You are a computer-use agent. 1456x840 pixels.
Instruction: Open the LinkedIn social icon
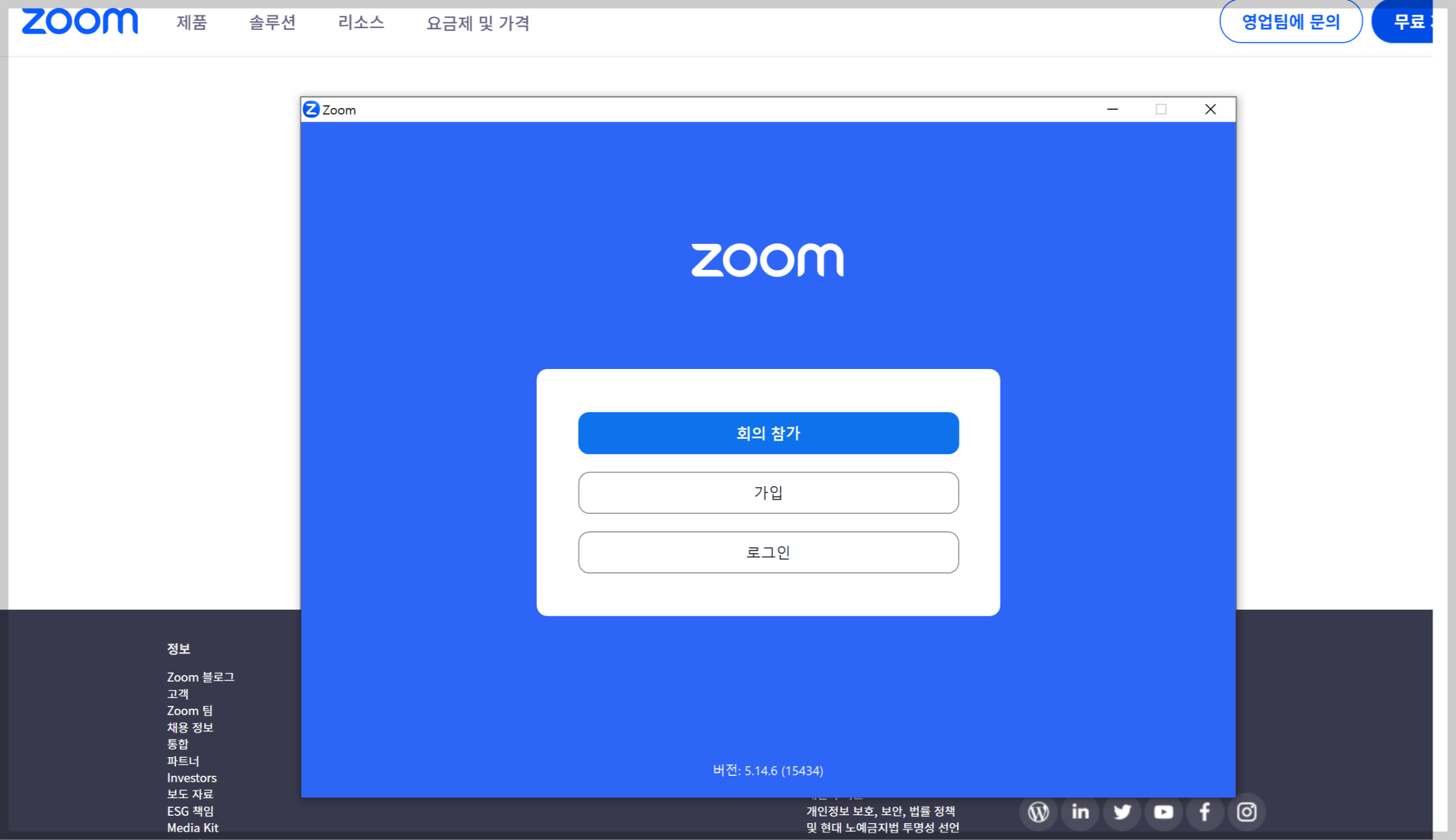[x=1080, y=812]
